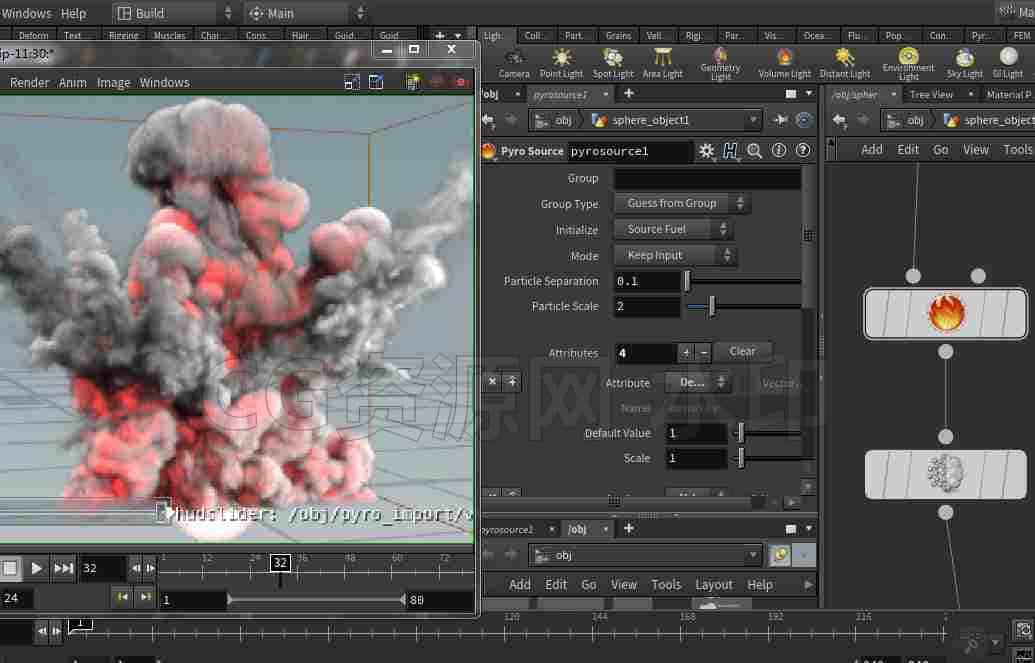Show node info for pyrosource1
The width and height of the screenshot is (1035, 663).
point(779,151)
